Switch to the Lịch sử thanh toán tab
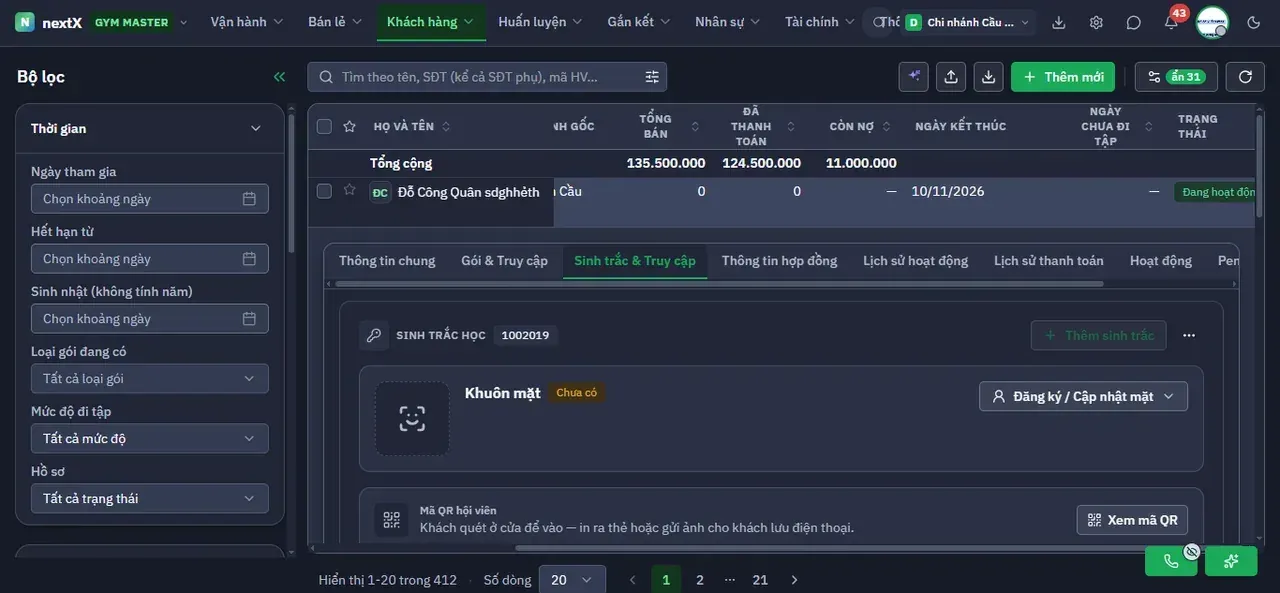Screen dimensions: 1280x593 [1049, 261]
